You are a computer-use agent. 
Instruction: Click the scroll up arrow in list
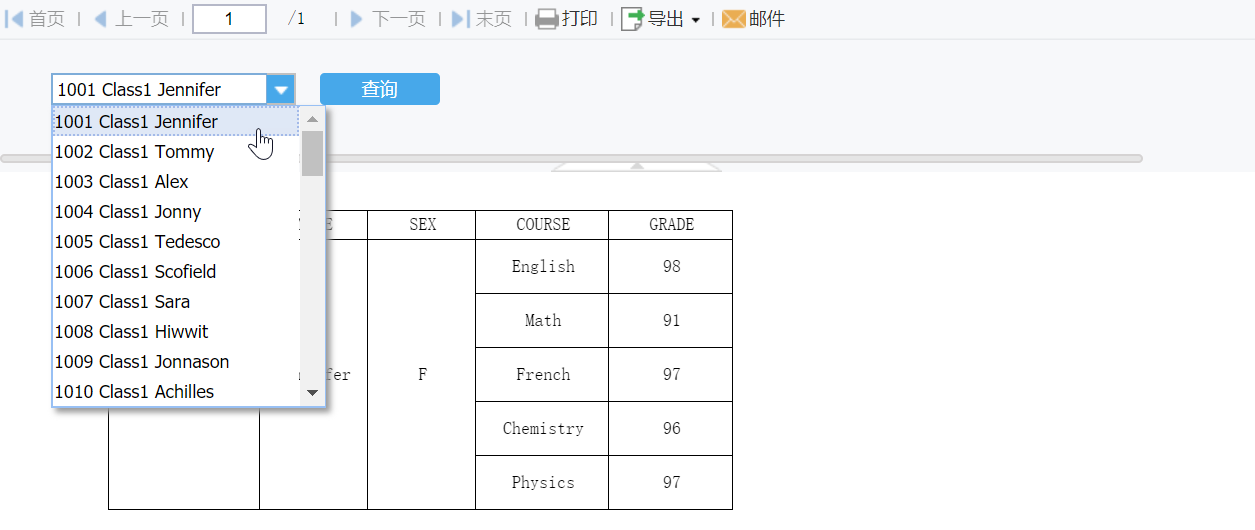click(313, 119)
